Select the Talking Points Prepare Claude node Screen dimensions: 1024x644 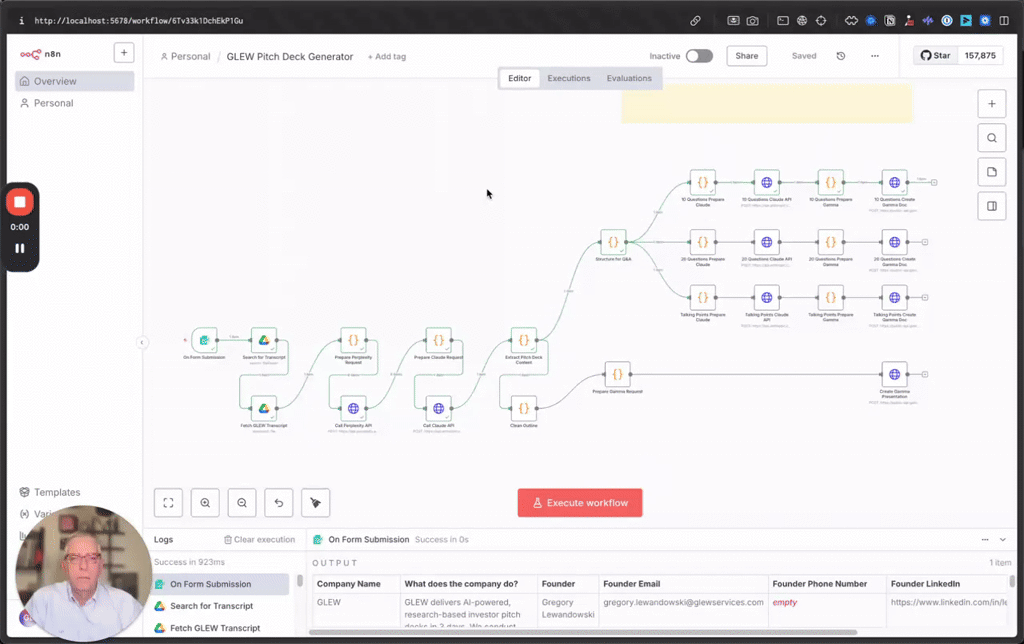(703, 298)
